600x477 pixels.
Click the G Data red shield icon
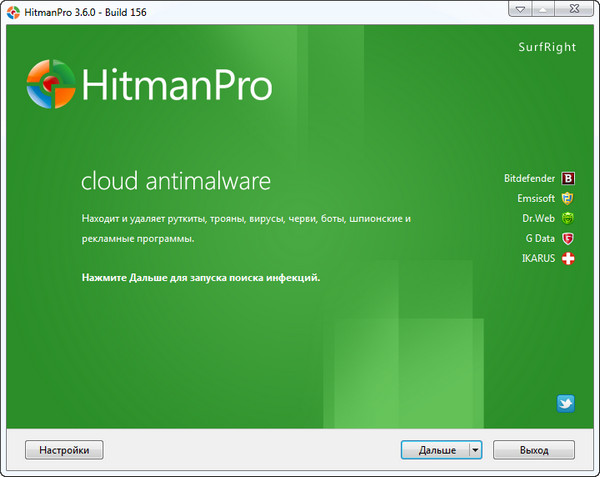[x=568, y=239]
